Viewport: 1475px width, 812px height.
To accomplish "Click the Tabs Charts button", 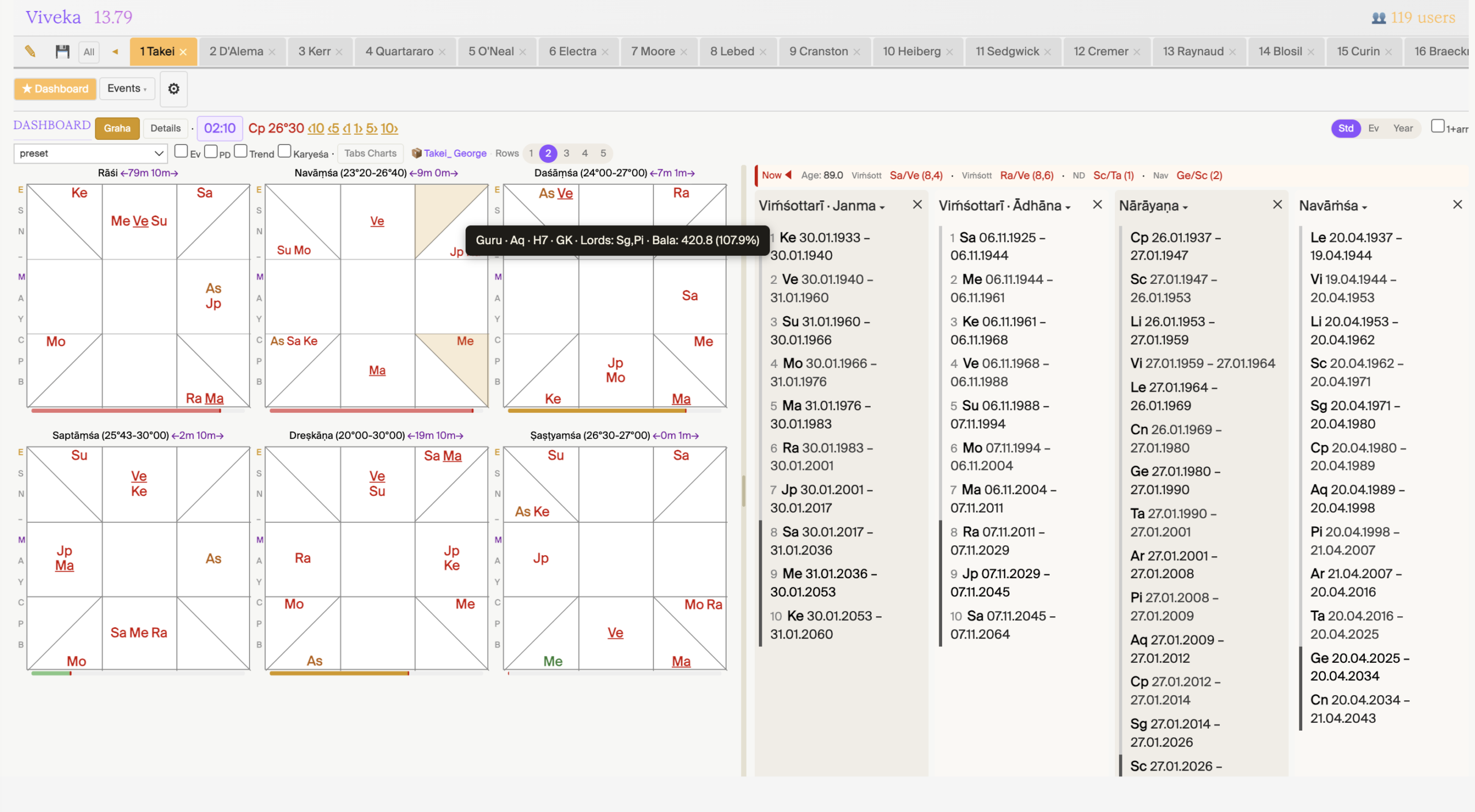I will [x=370, y=153].
